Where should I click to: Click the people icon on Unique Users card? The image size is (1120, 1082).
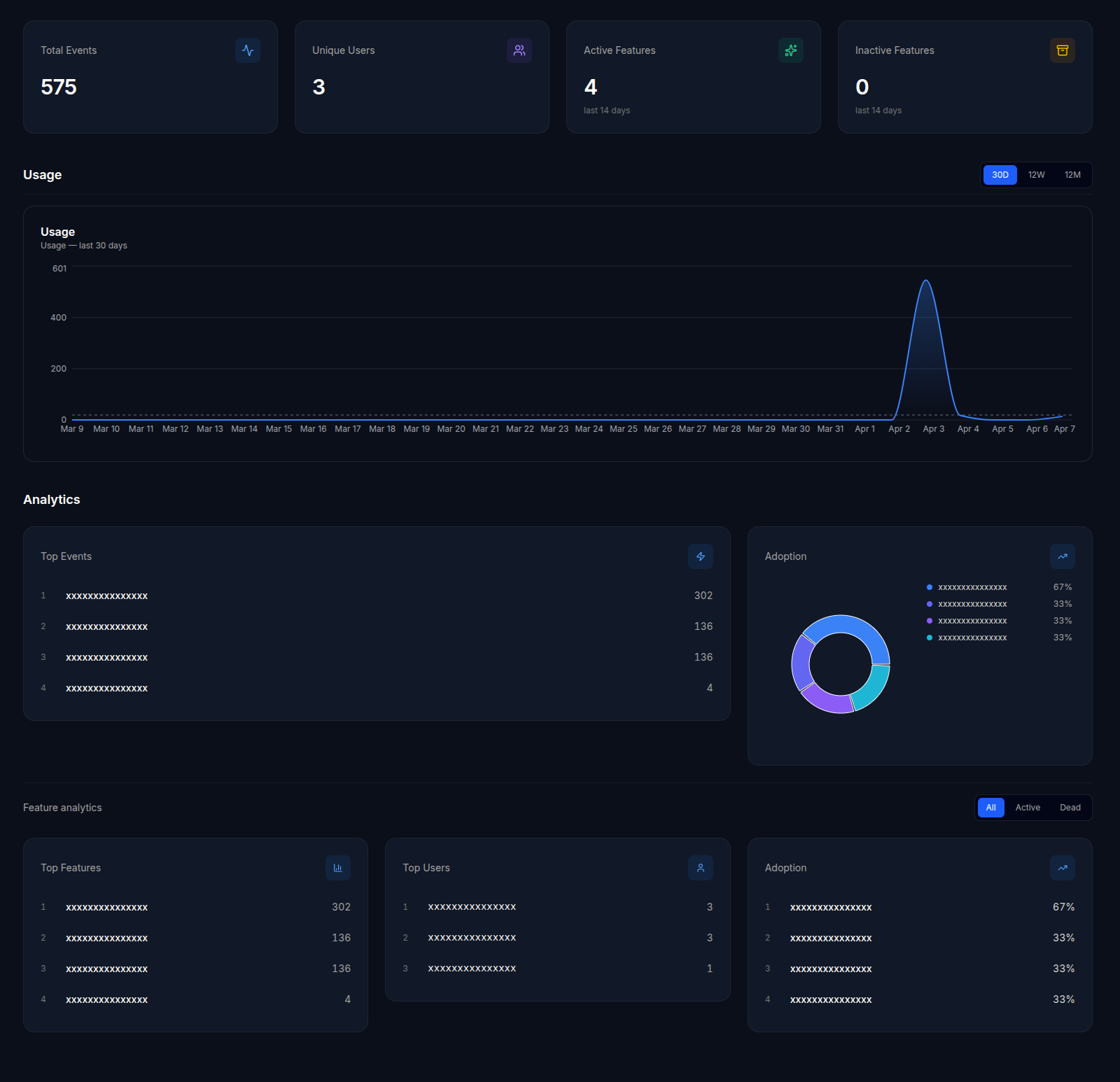(x=519, y=50)
